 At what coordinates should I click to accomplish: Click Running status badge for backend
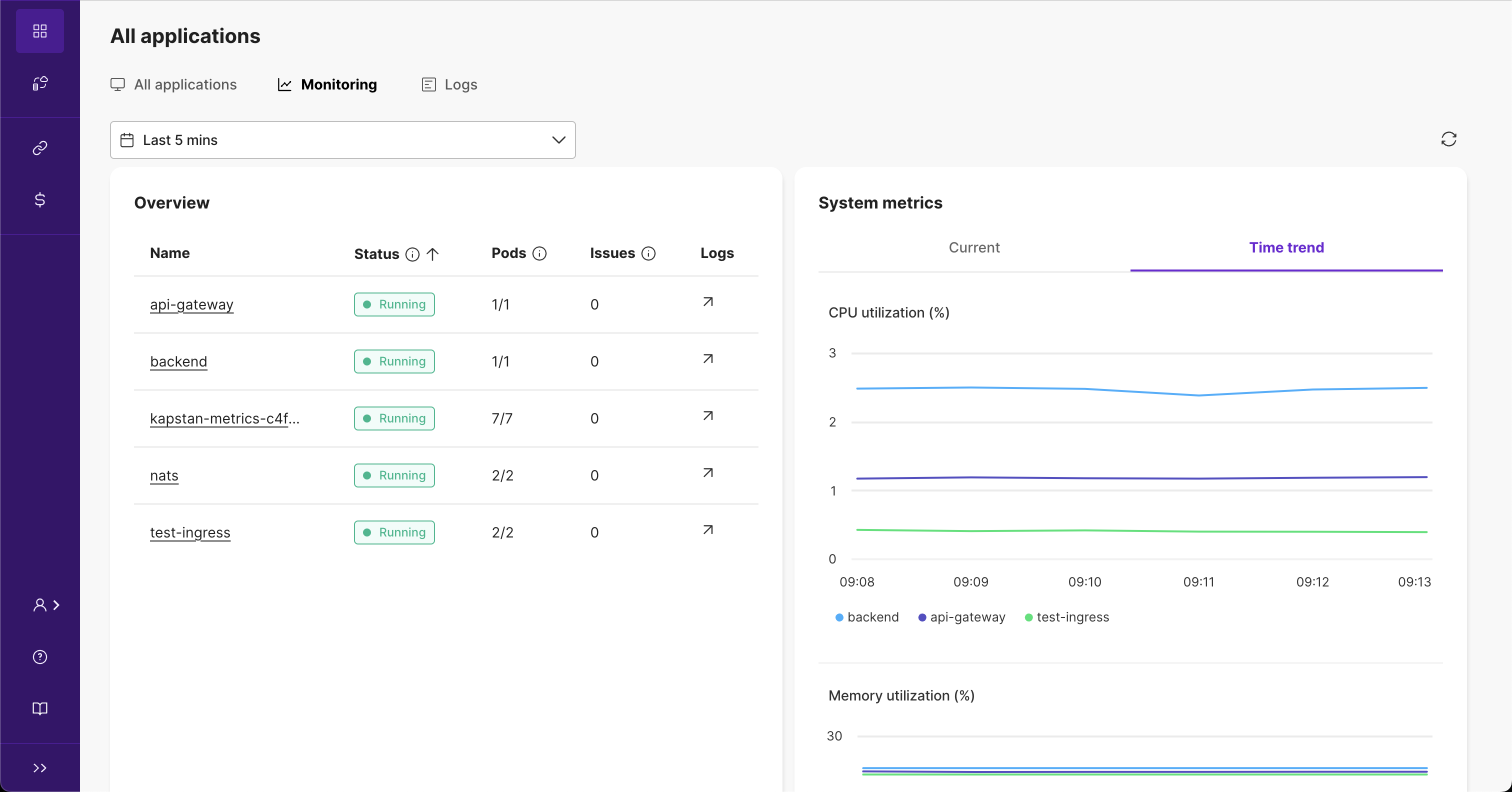point(394,361)
